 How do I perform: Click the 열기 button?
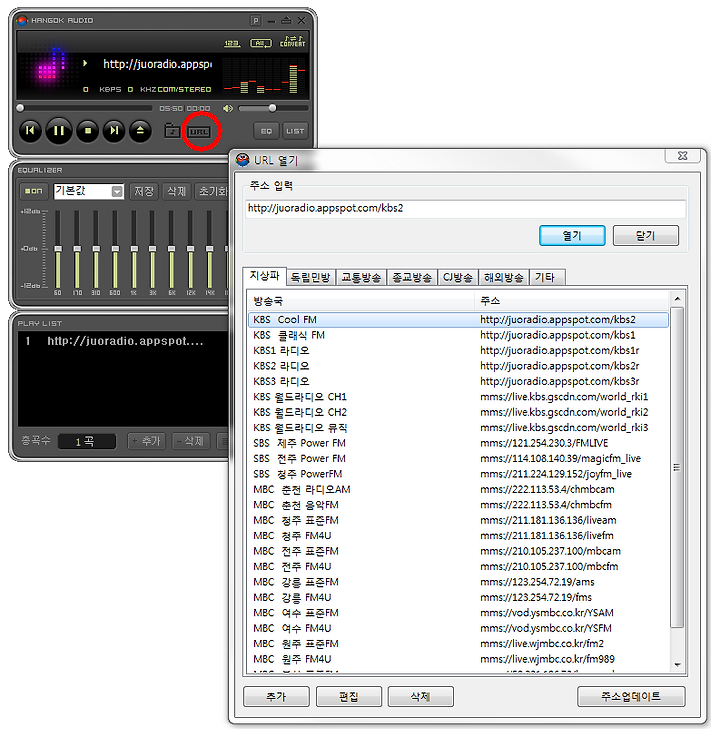coord(572,235)
